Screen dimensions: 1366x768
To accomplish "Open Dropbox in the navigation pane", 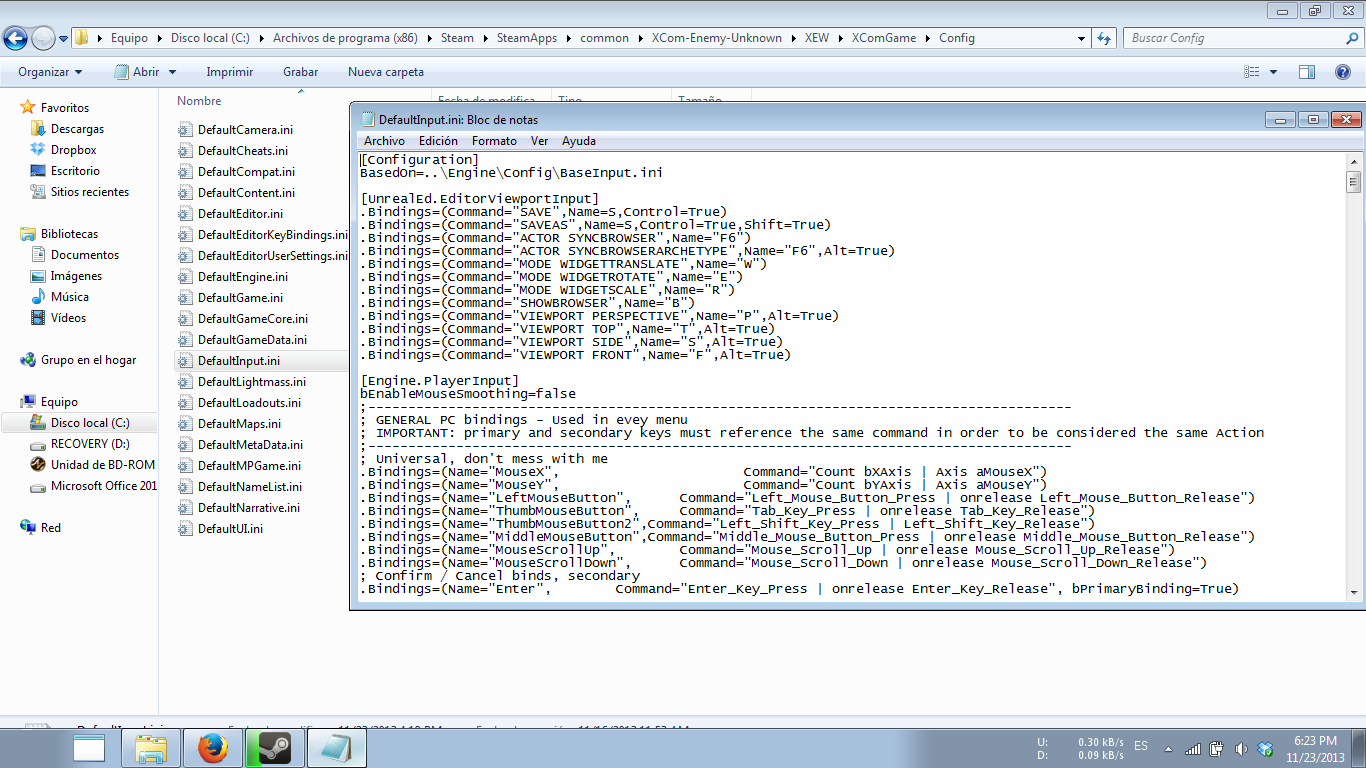I will click(74, 150).
